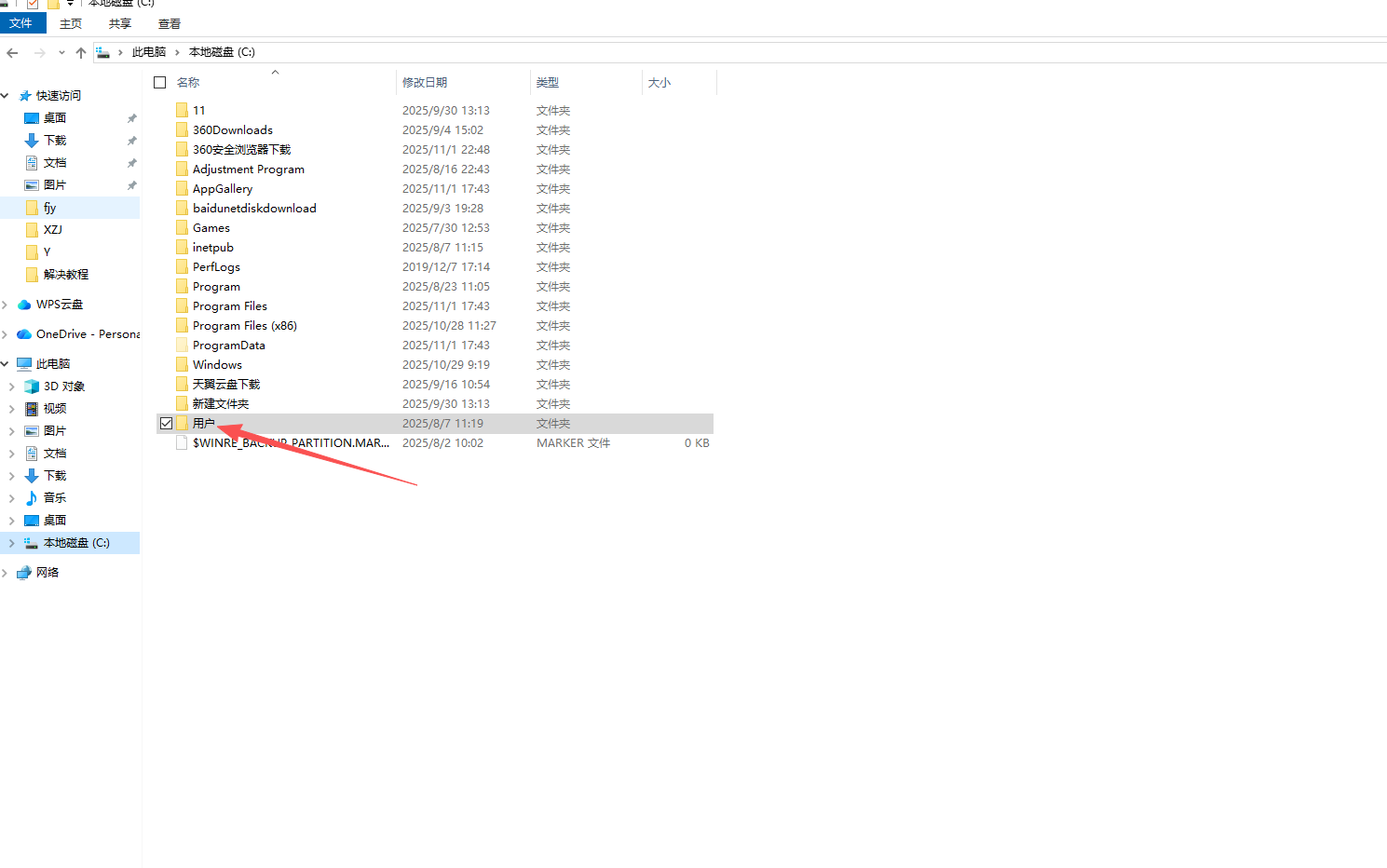The width and height of the screenshot is (1387, 868).
Task: Switch to the 查看 ribbon tab
Action: click(x=168, y=23)
